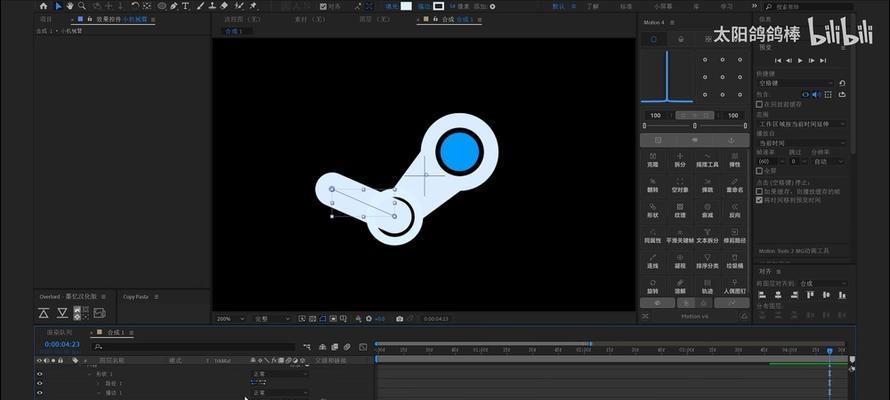Toggle the preview video eye icon
The width and height of the screenshot is (890, 400).
(805, 94)
